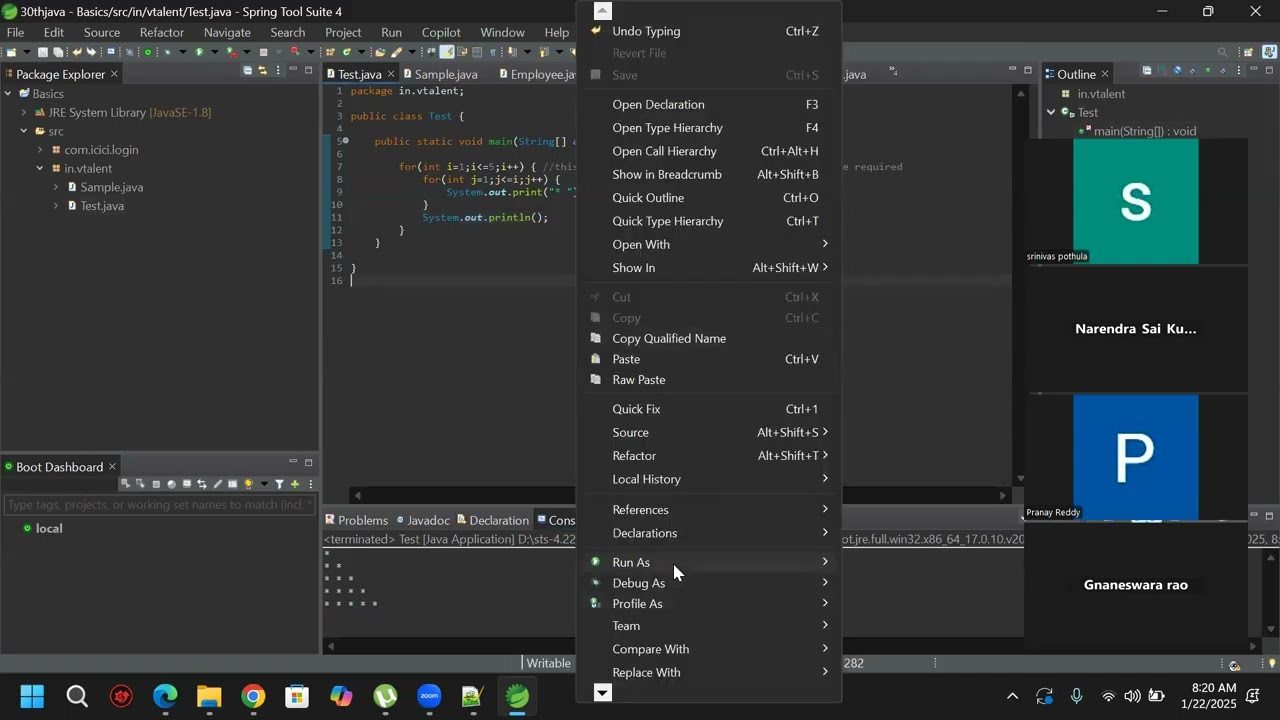Click the Zoom app icon on the taskbar

[430, 697]
